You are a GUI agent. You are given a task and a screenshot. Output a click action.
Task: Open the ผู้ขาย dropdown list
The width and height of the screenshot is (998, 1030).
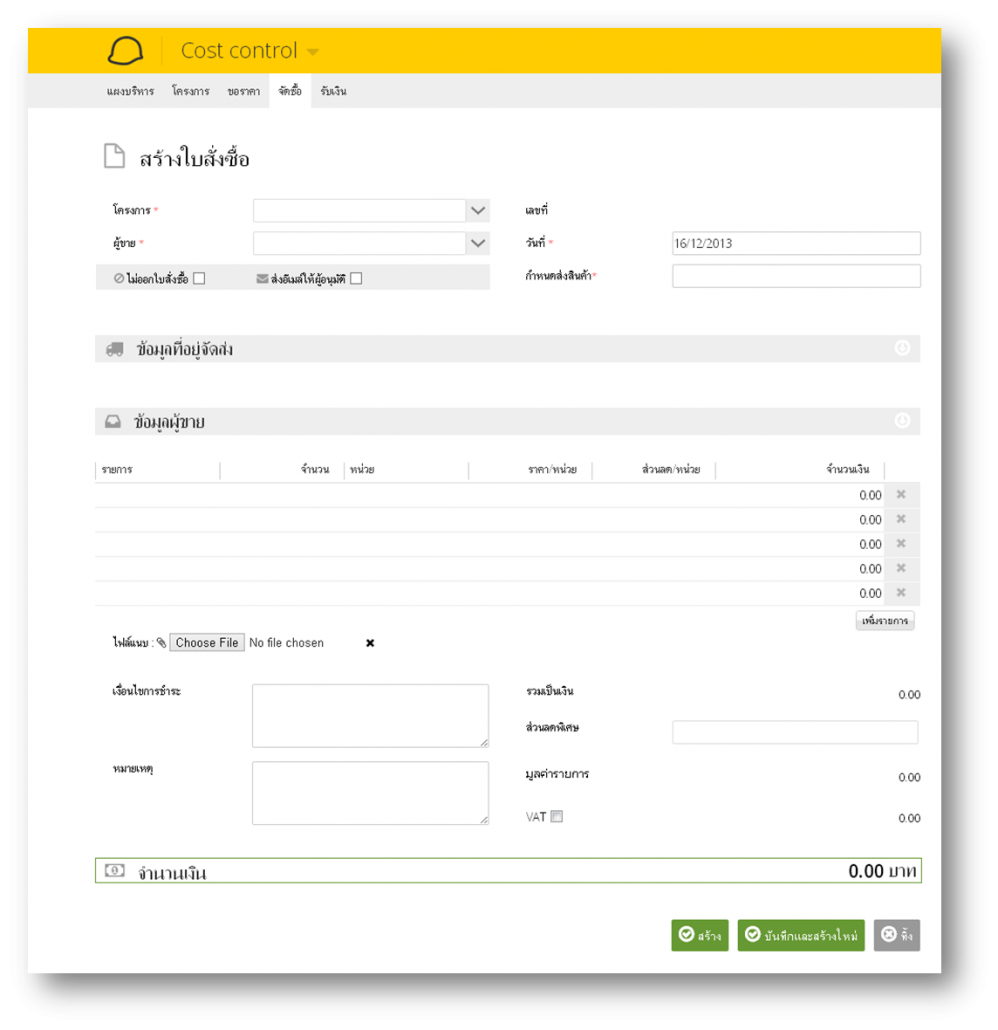tap(478, 243)
